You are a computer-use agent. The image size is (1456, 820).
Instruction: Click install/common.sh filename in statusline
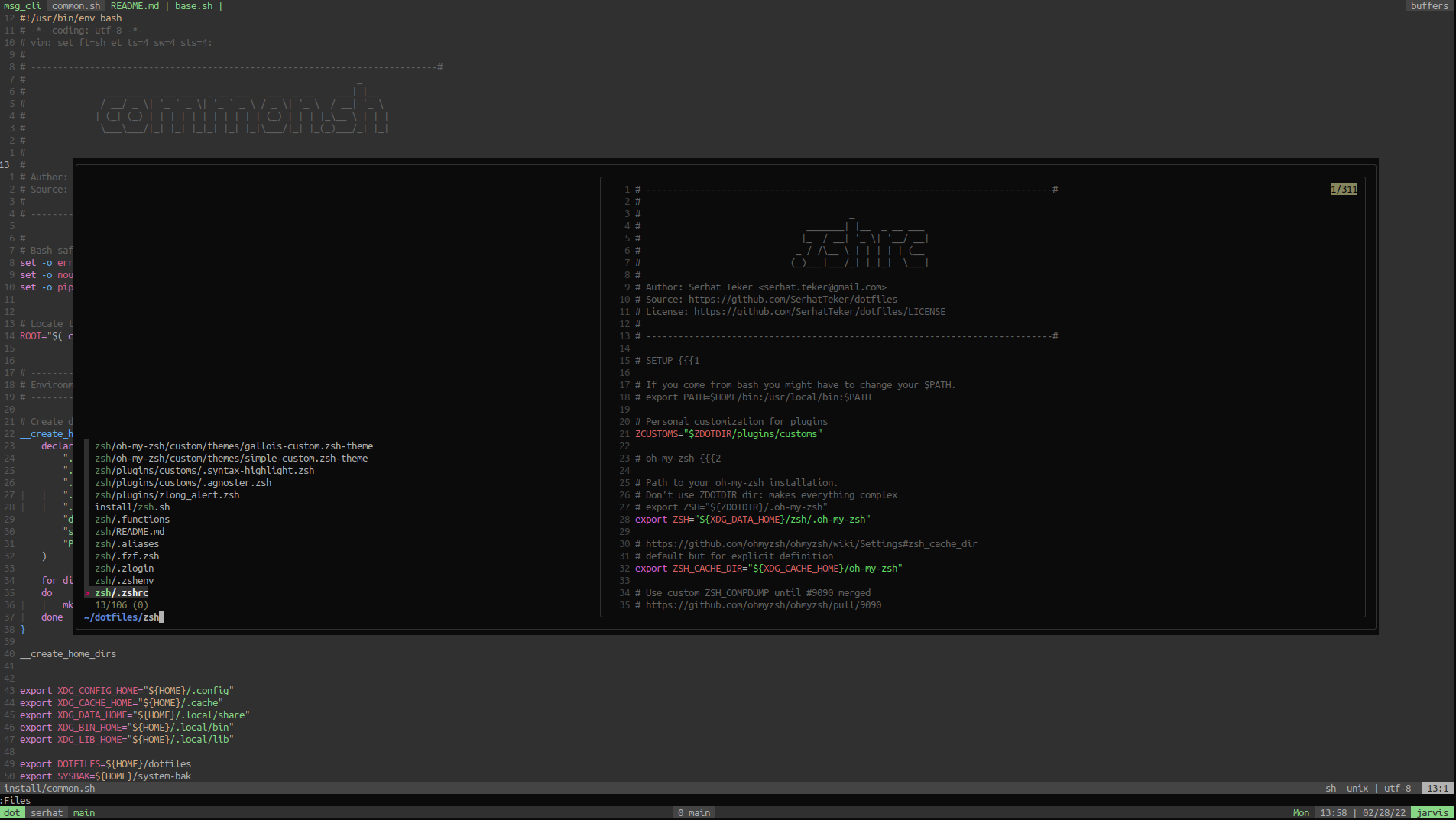pos(50,788)
